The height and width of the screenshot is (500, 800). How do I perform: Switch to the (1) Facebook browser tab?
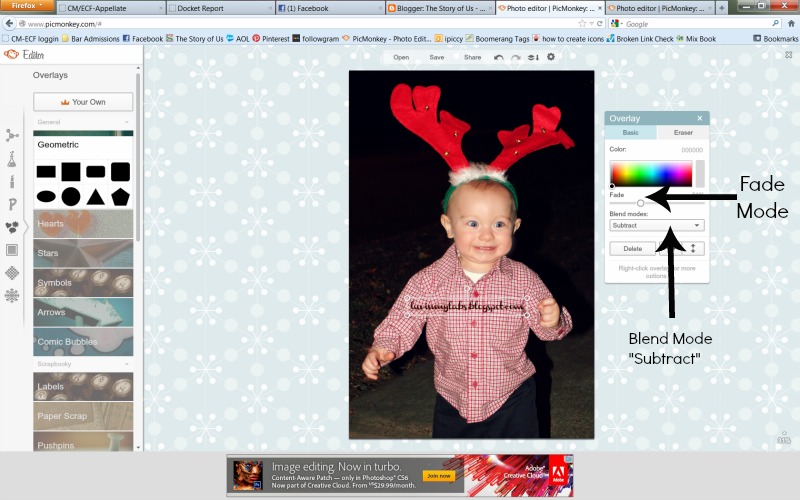(330, 8)
